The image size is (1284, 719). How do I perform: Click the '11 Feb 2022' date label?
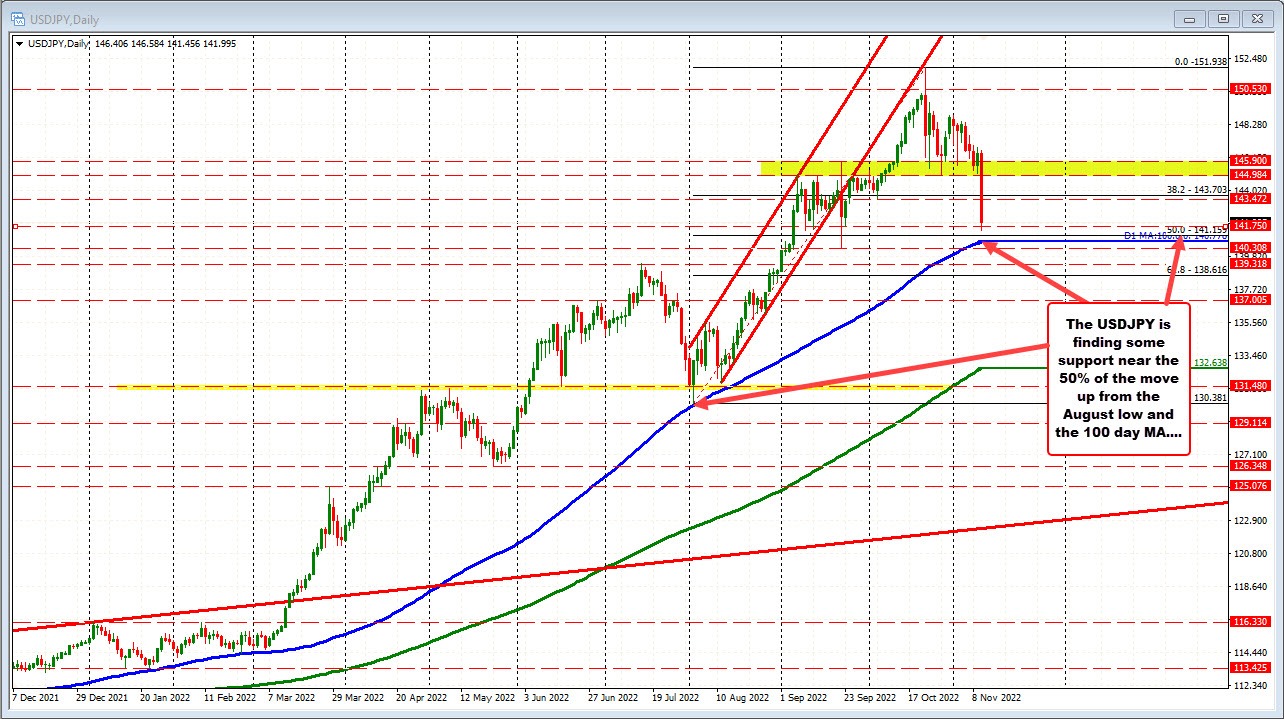tap(229, 697)
